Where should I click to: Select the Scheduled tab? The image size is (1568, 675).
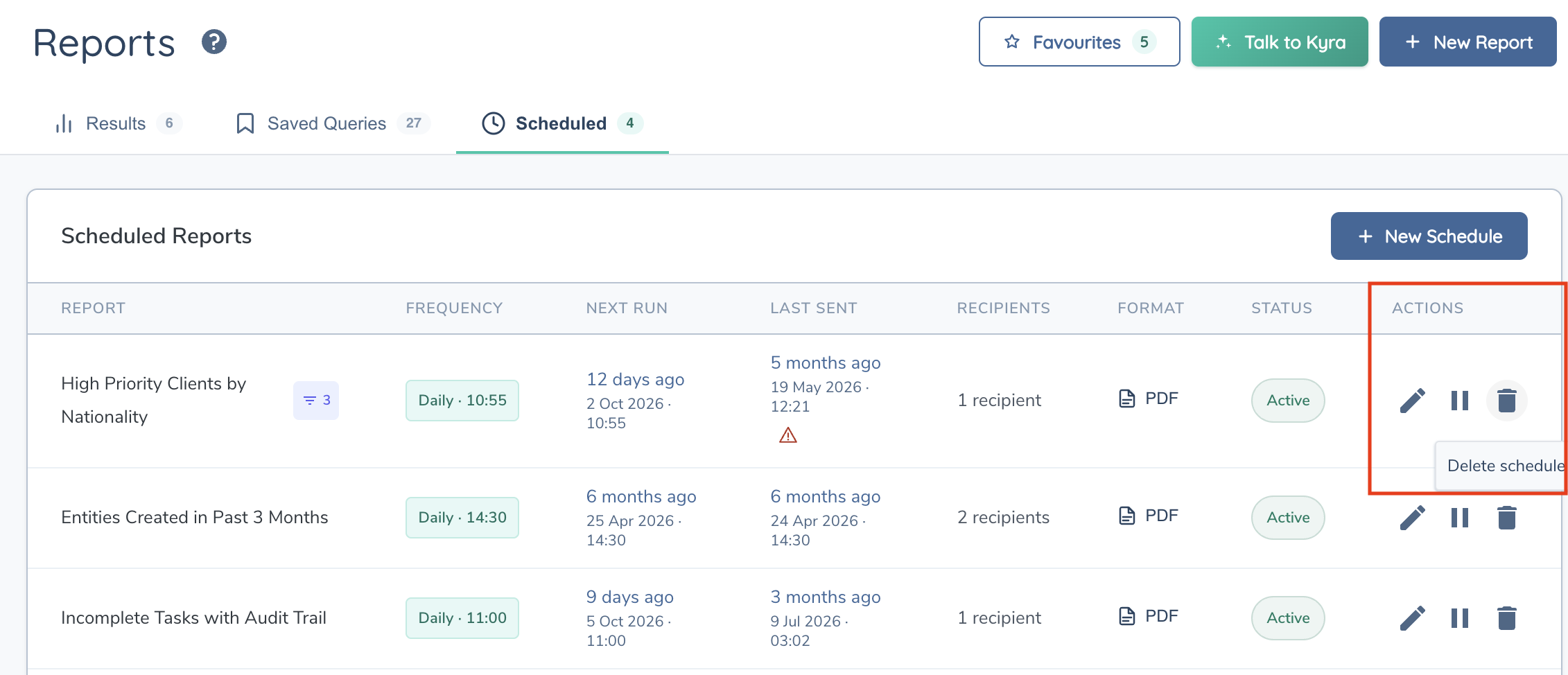pos(562,123)
